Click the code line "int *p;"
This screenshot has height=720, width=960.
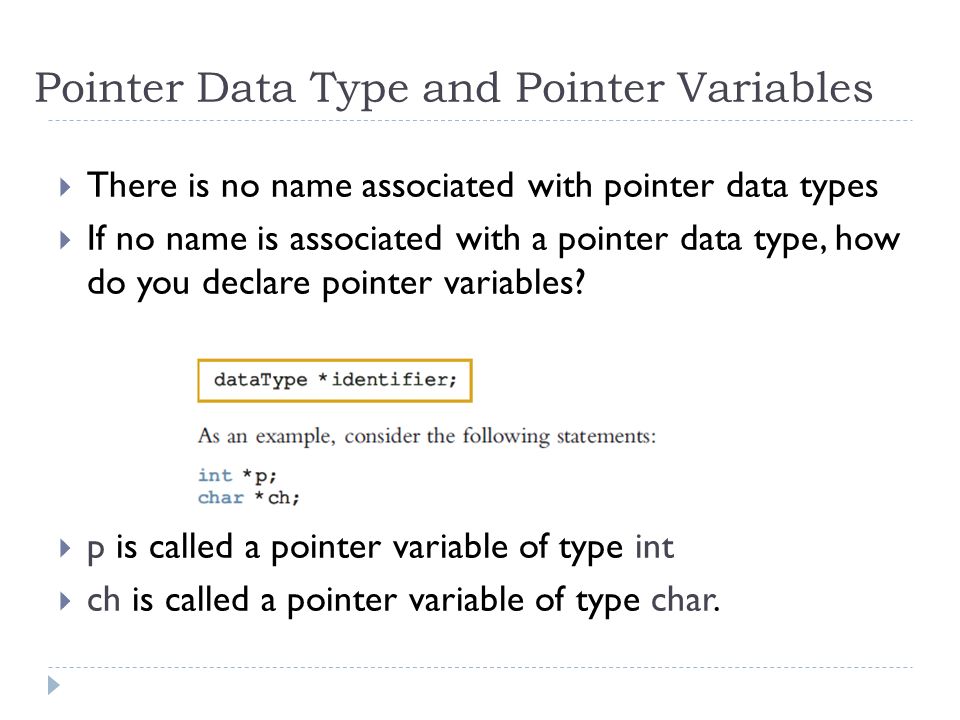[237, 475]
